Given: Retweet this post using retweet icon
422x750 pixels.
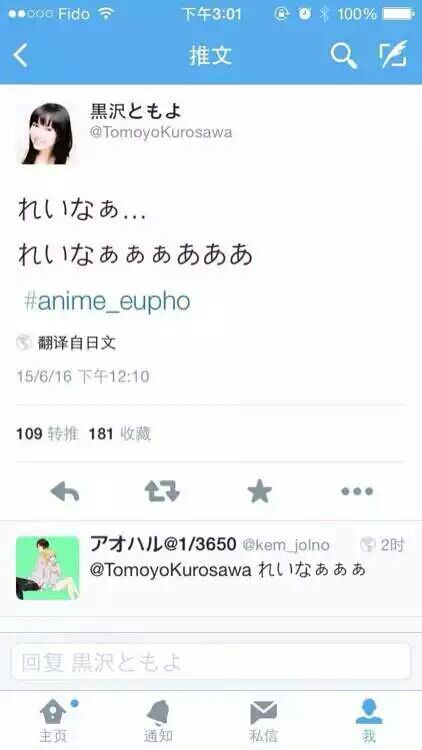Looking at the screenshot, I should [162, 491].
